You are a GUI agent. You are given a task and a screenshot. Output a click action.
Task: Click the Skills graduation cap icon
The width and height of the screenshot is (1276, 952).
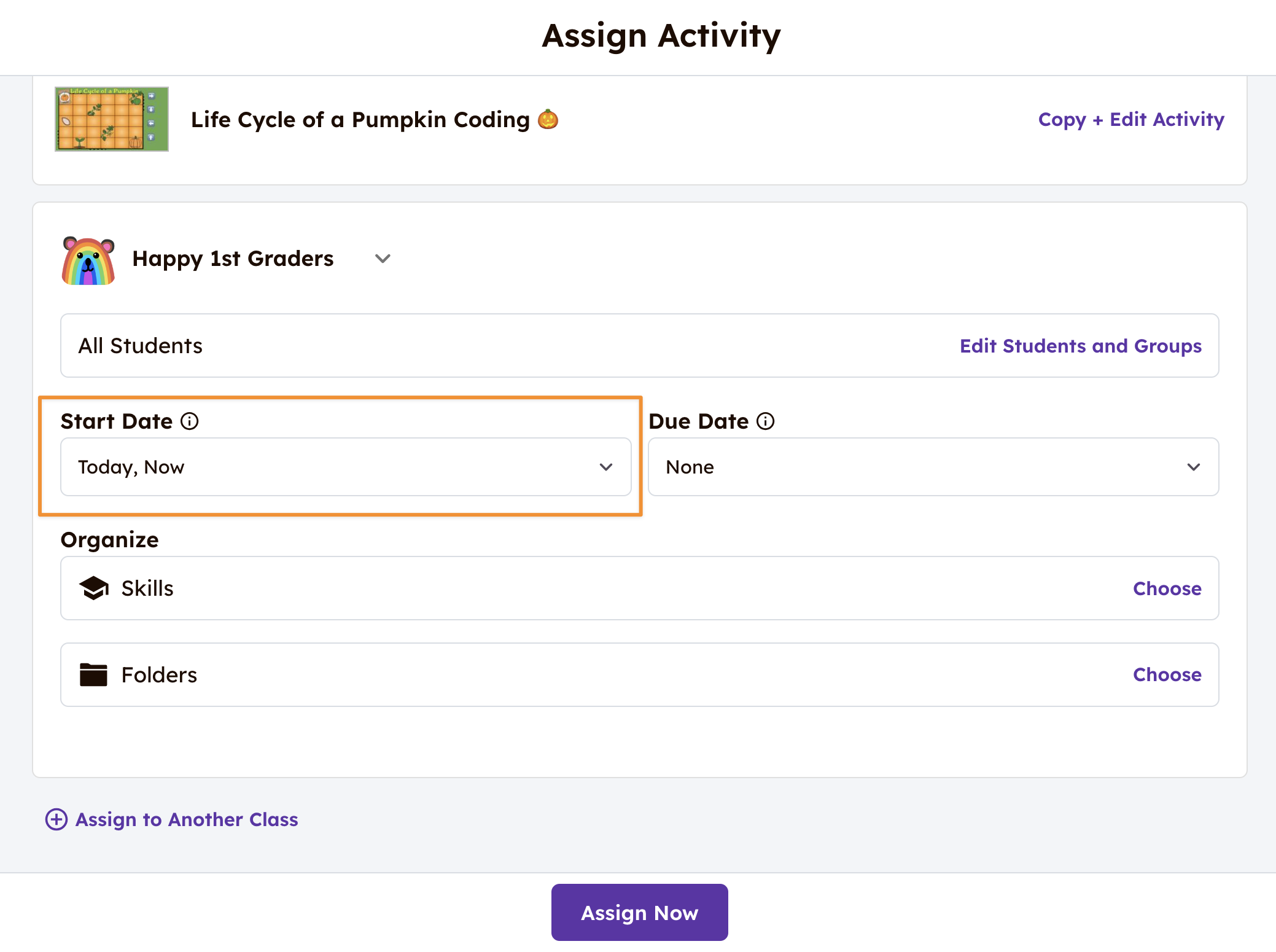click(94, 588)
